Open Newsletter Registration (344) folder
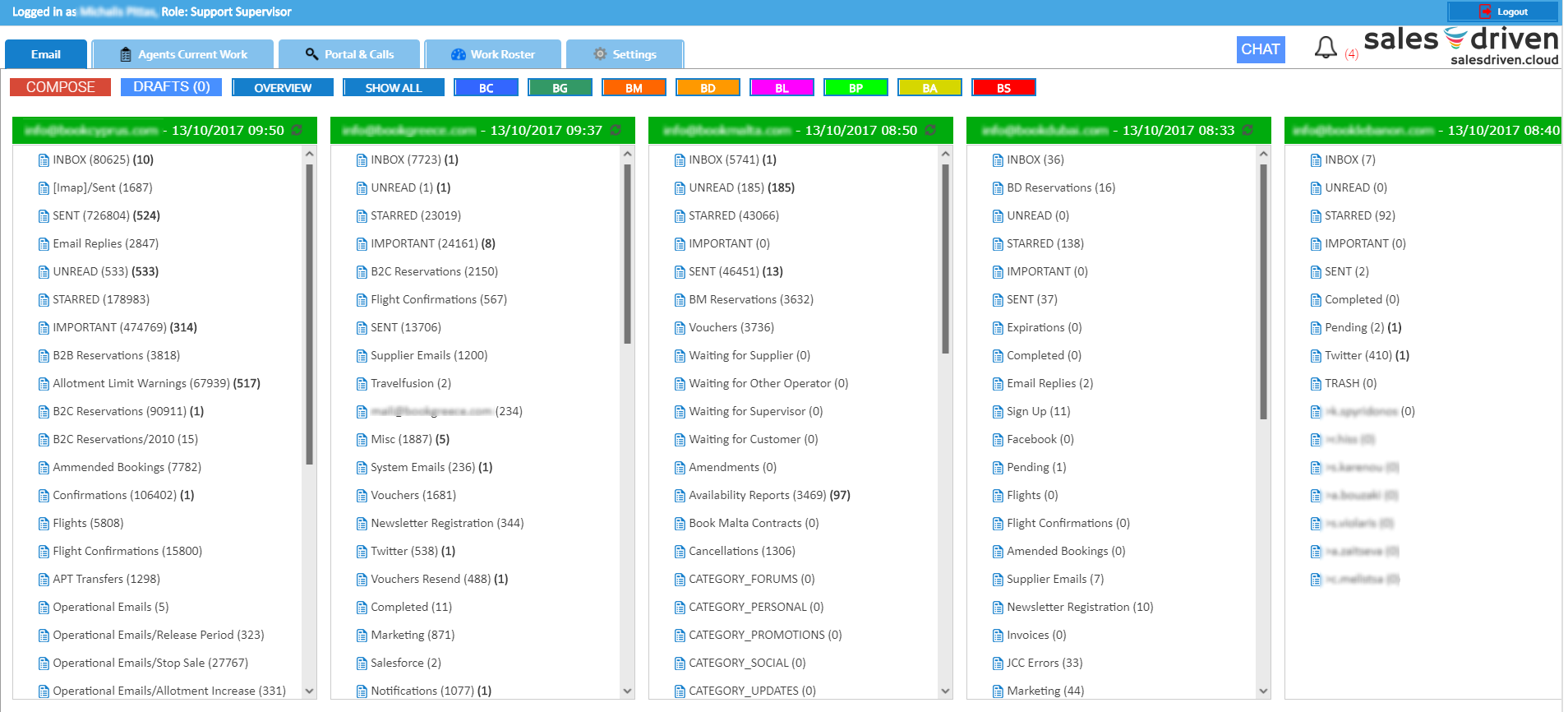1568x712 pixels. click(x=447, y=523)
